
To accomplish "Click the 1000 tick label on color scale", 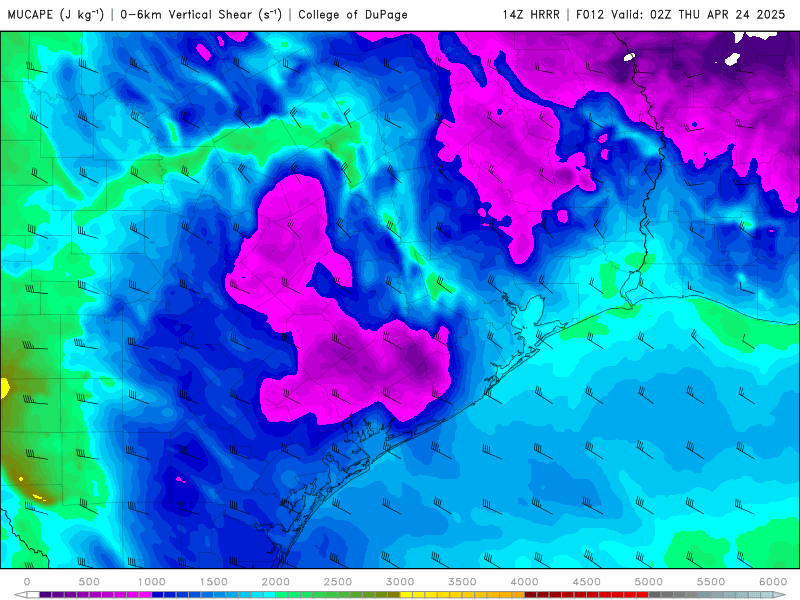I will click(x=151, y=582).
